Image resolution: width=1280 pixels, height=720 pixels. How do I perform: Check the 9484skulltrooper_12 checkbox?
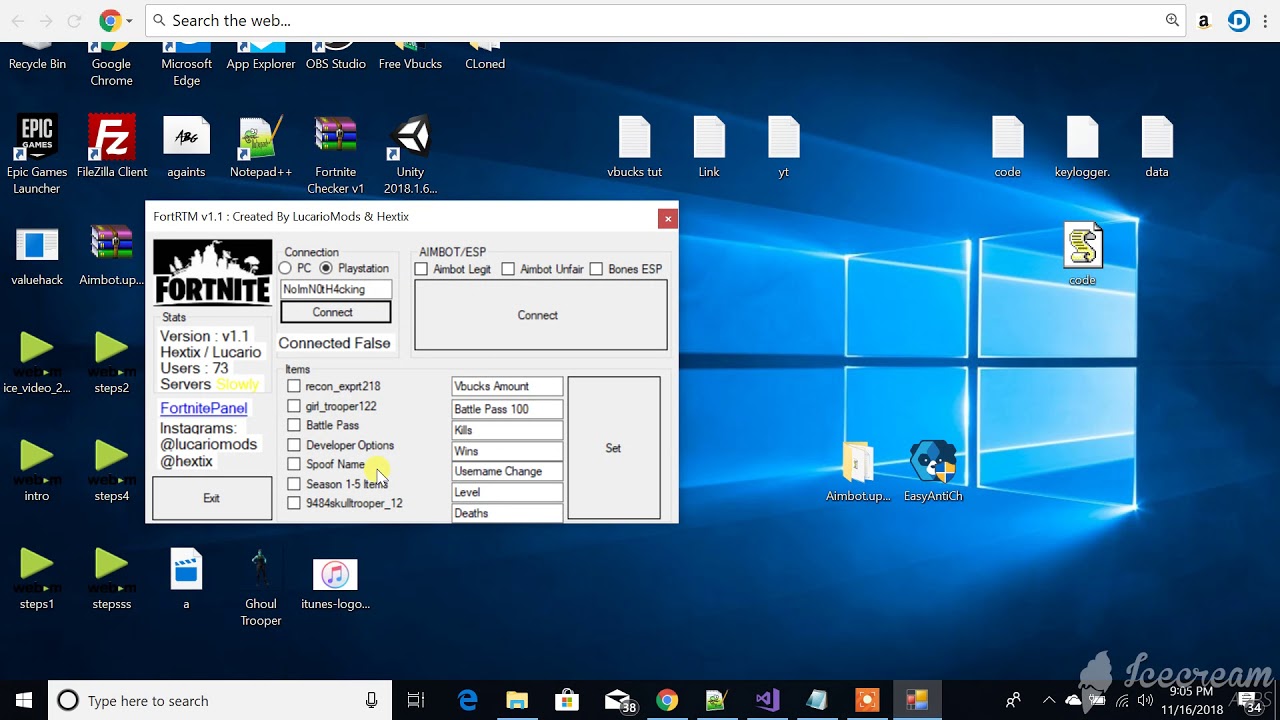pyautogui.click(x=294, y=503)
